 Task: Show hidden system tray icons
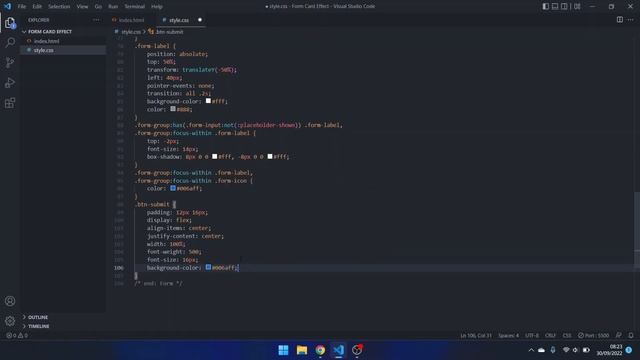click(x=531, y=350)
